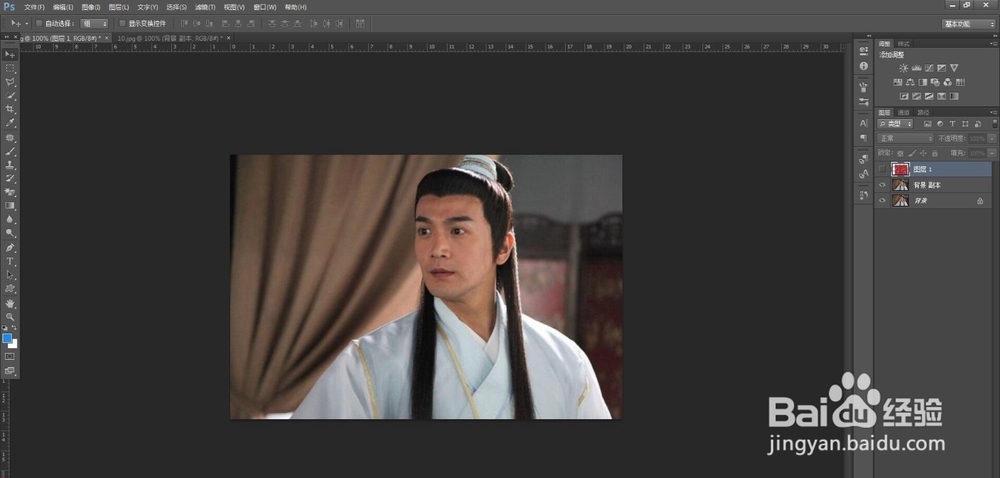Show 图层 1 layer visibility
1000x478 pixels.
[x=882, y=169]
